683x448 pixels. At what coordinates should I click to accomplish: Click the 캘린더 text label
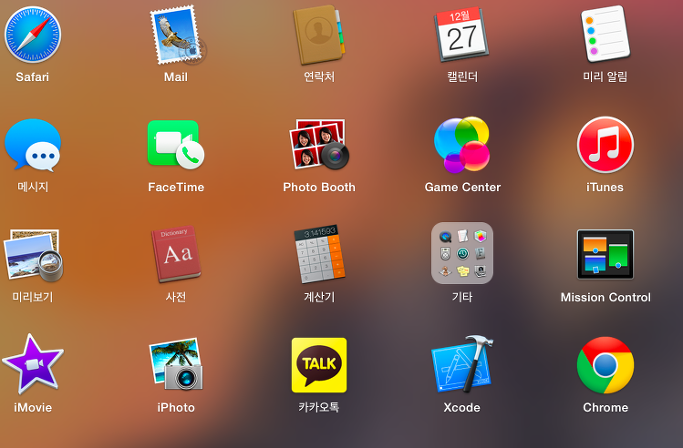coord(463,77)
